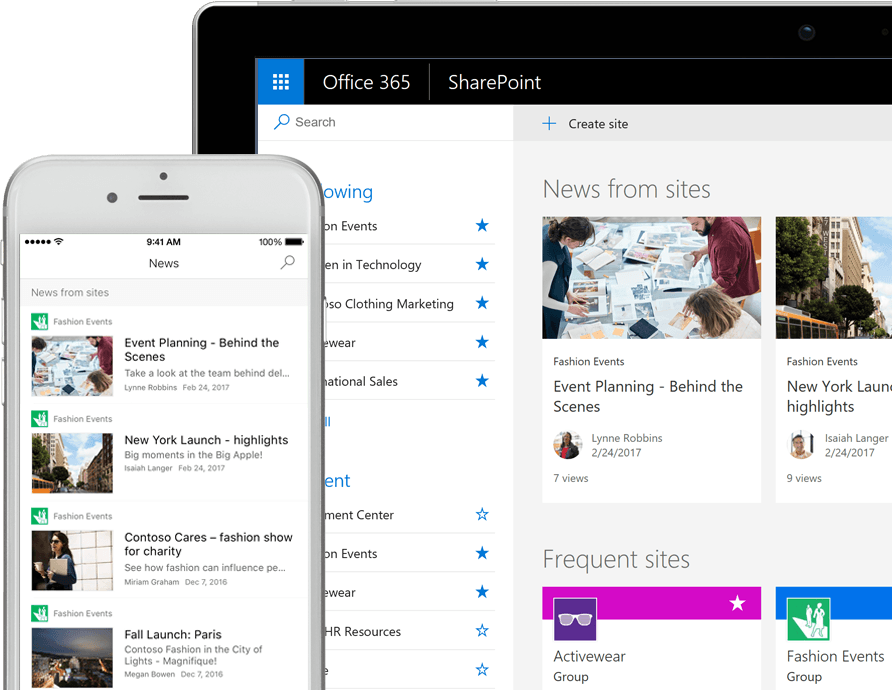Open the Office 365 header link
The width and height of the screenshot is (892, 690).
point(366,82)
